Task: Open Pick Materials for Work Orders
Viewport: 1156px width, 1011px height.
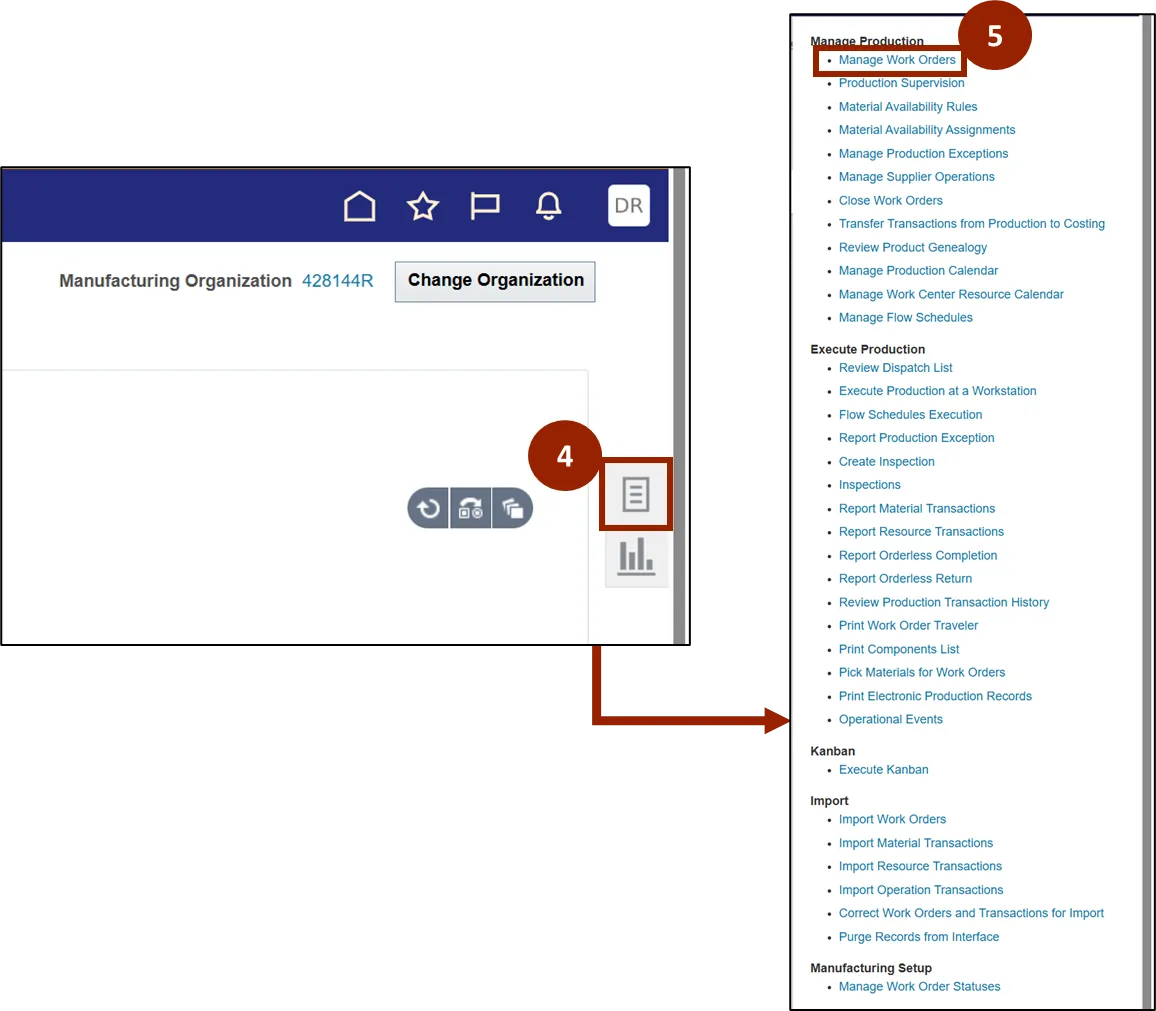Action: [922, 673]
